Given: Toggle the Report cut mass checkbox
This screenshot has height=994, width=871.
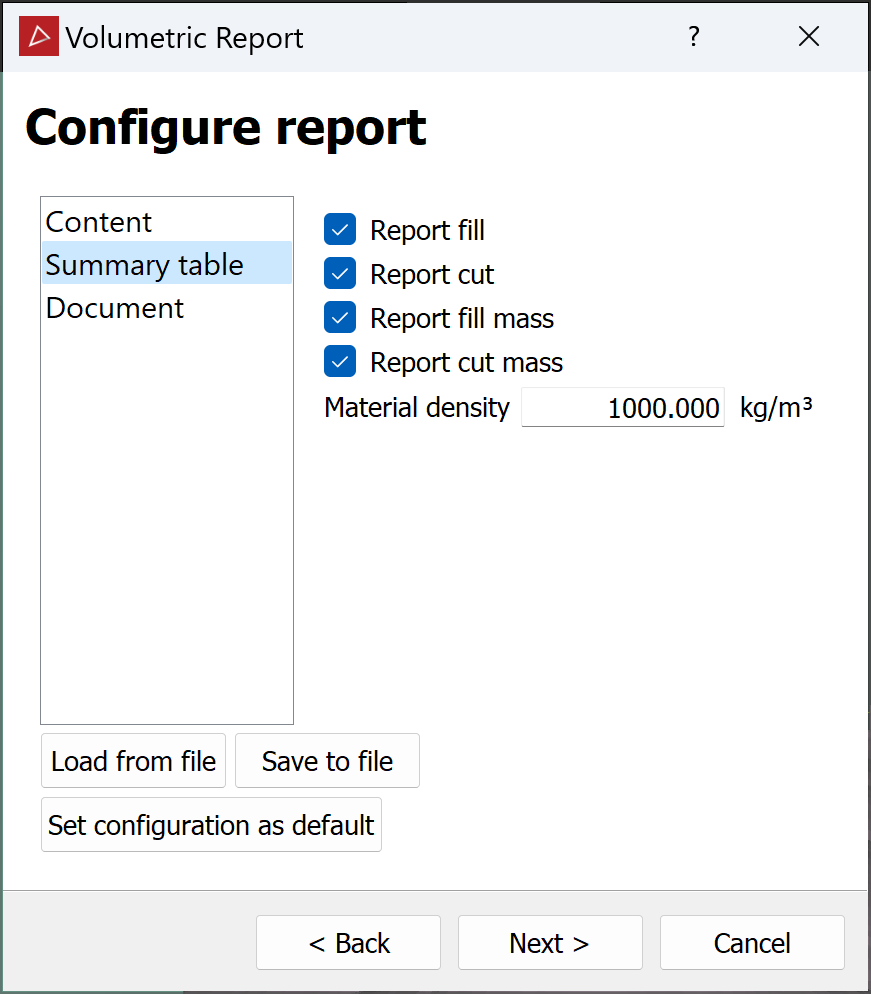Looking at the screenshot, I should (340, 362).
